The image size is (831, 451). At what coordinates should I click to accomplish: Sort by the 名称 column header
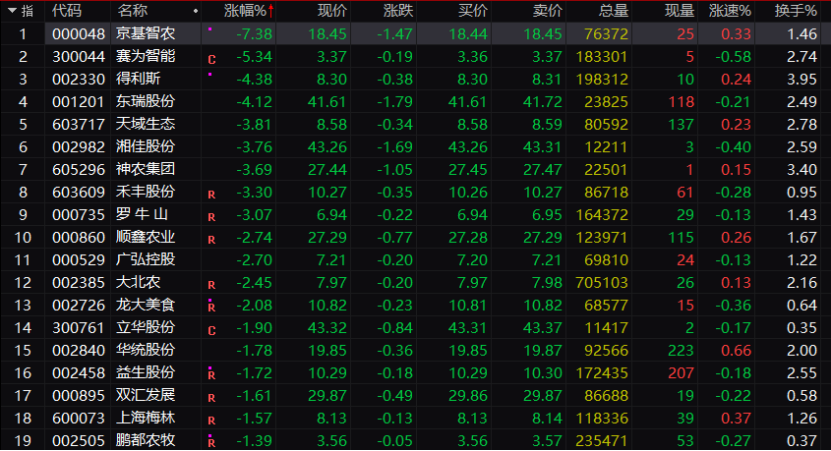click(132, 11)
